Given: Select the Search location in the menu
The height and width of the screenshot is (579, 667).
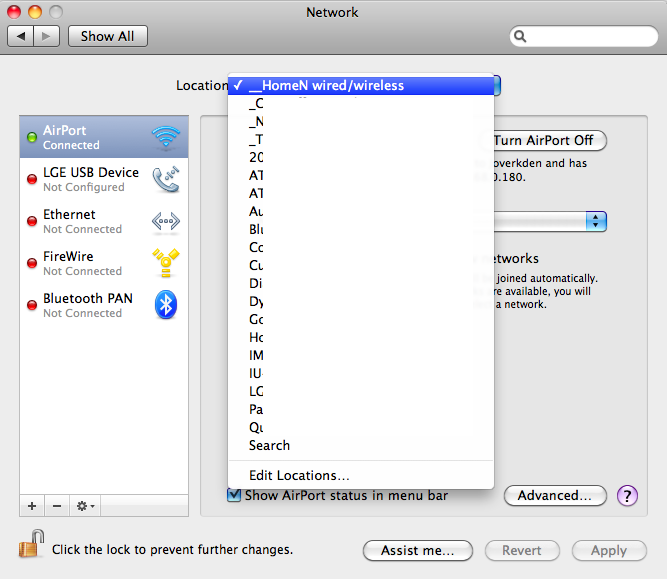Looking at the screenshot, I should 361,445.
